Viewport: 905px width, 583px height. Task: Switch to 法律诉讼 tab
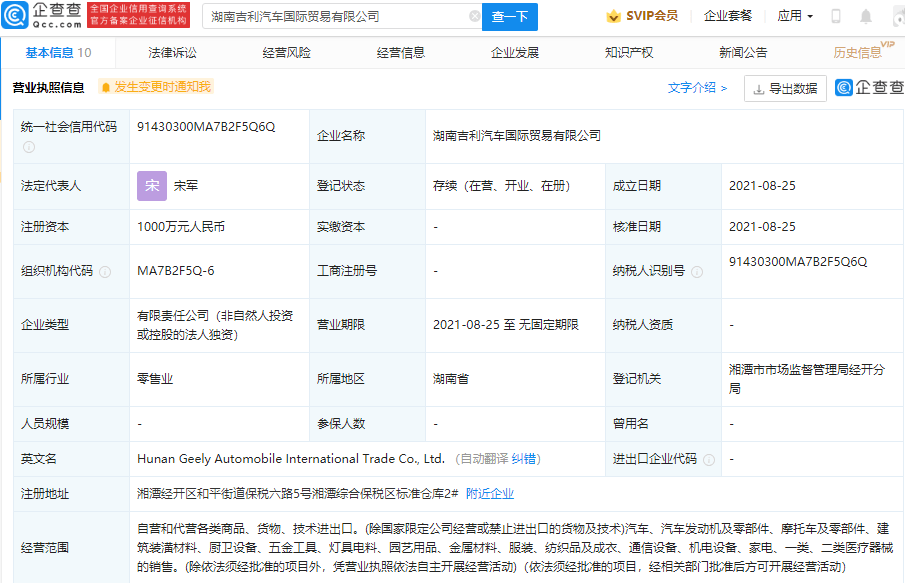click(172, 53)
